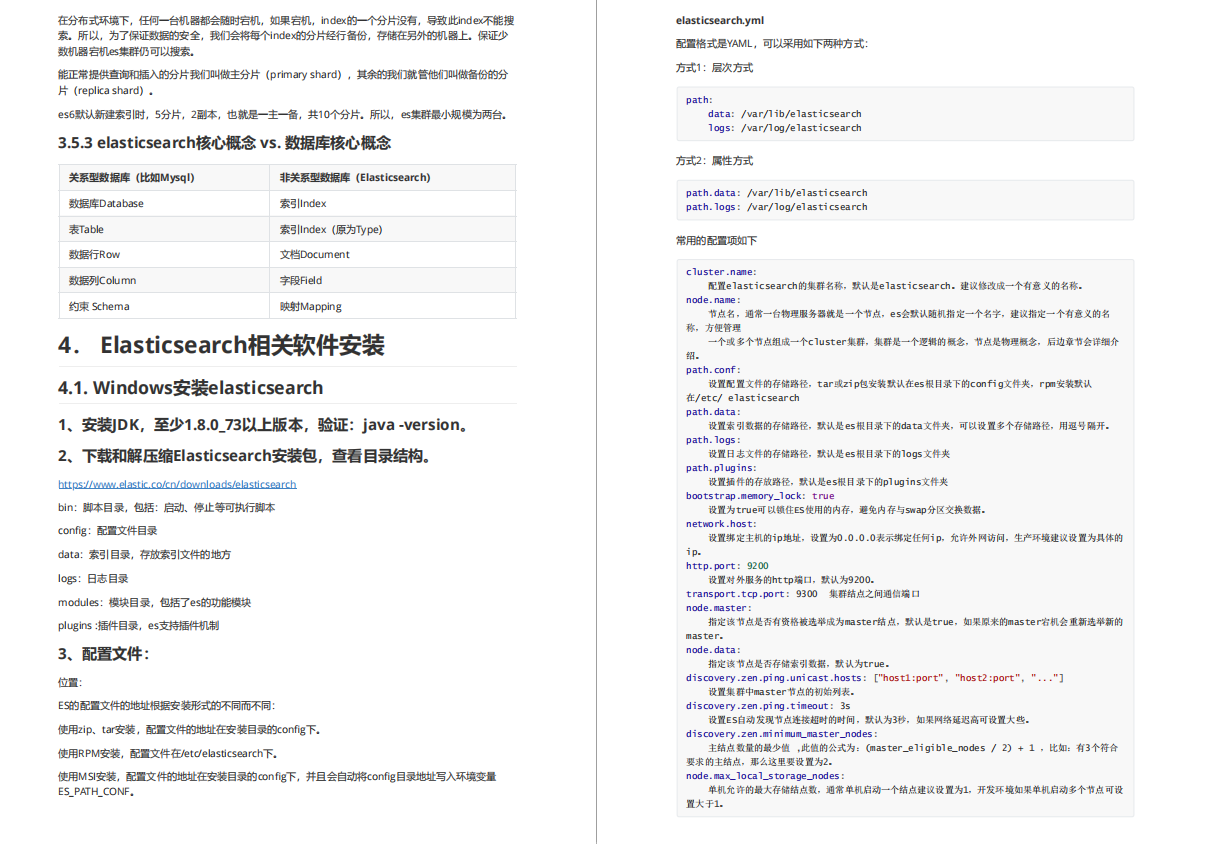Click the 'network.host:' config key
1209x844 pixels.
coord(722,524)
